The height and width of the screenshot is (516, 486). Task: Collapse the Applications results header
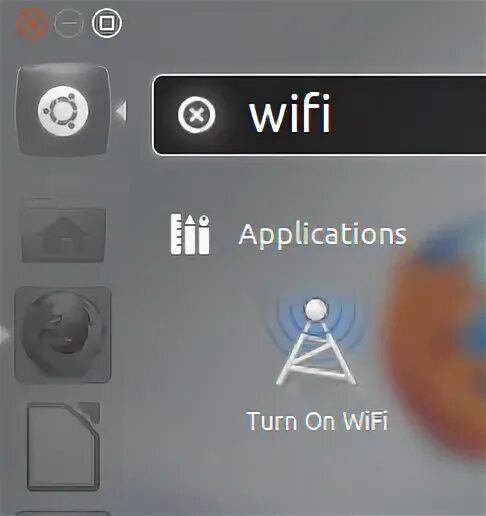(323, 234)
